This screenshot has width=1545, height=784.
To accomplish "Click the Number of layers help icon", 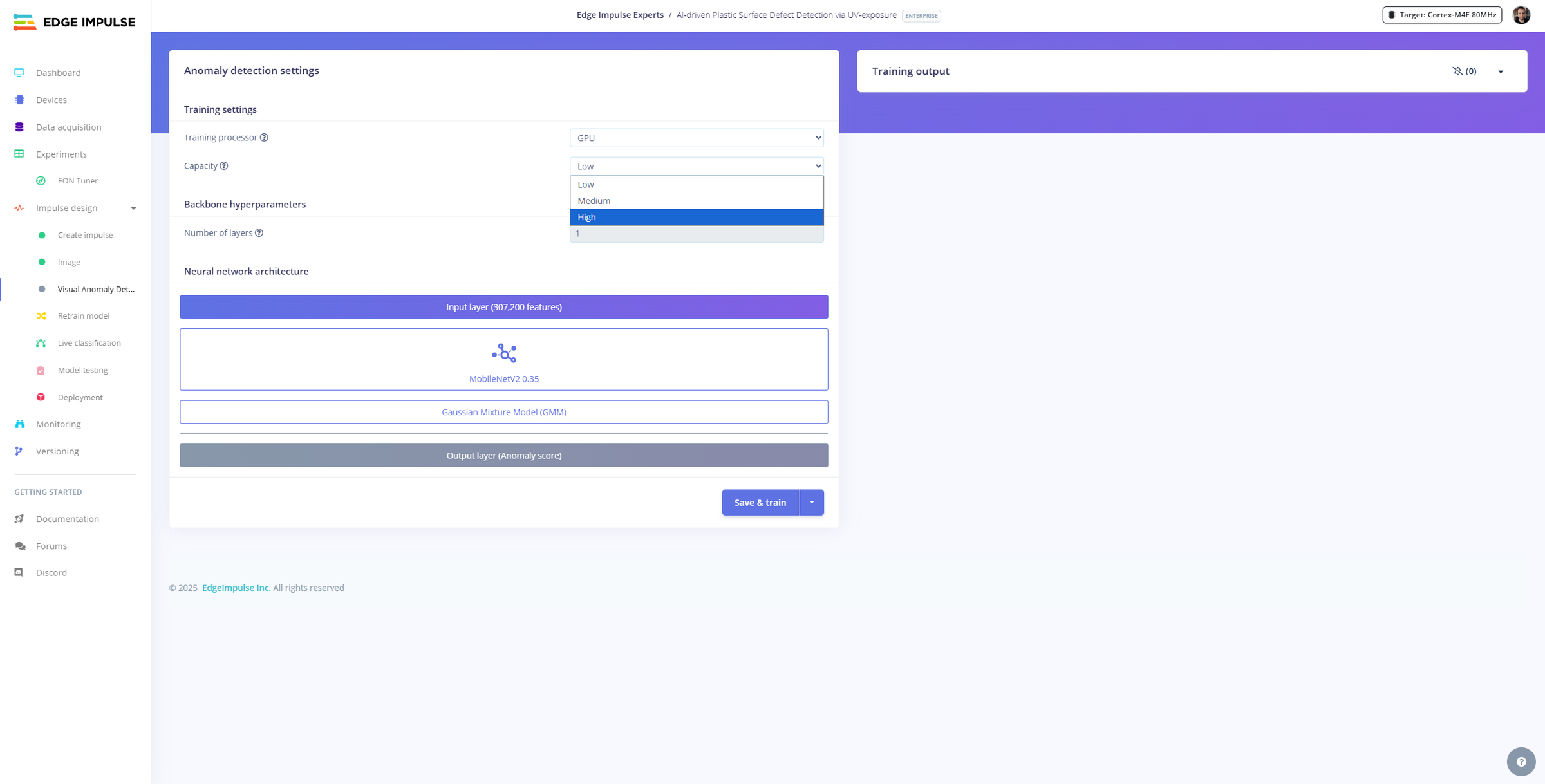I will click(x=259, y=233).
